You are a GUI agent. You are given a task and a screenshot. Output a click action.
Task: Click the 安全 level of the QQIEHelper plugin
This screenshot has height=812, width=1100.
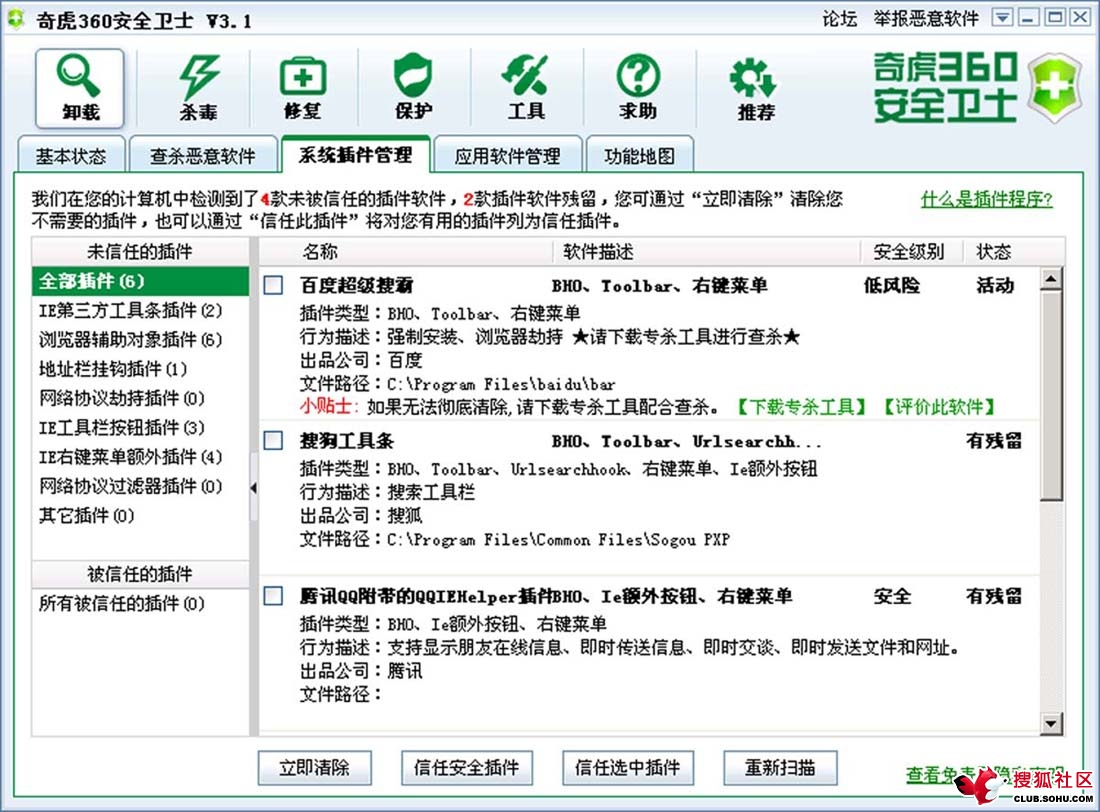tap(892, 597)
